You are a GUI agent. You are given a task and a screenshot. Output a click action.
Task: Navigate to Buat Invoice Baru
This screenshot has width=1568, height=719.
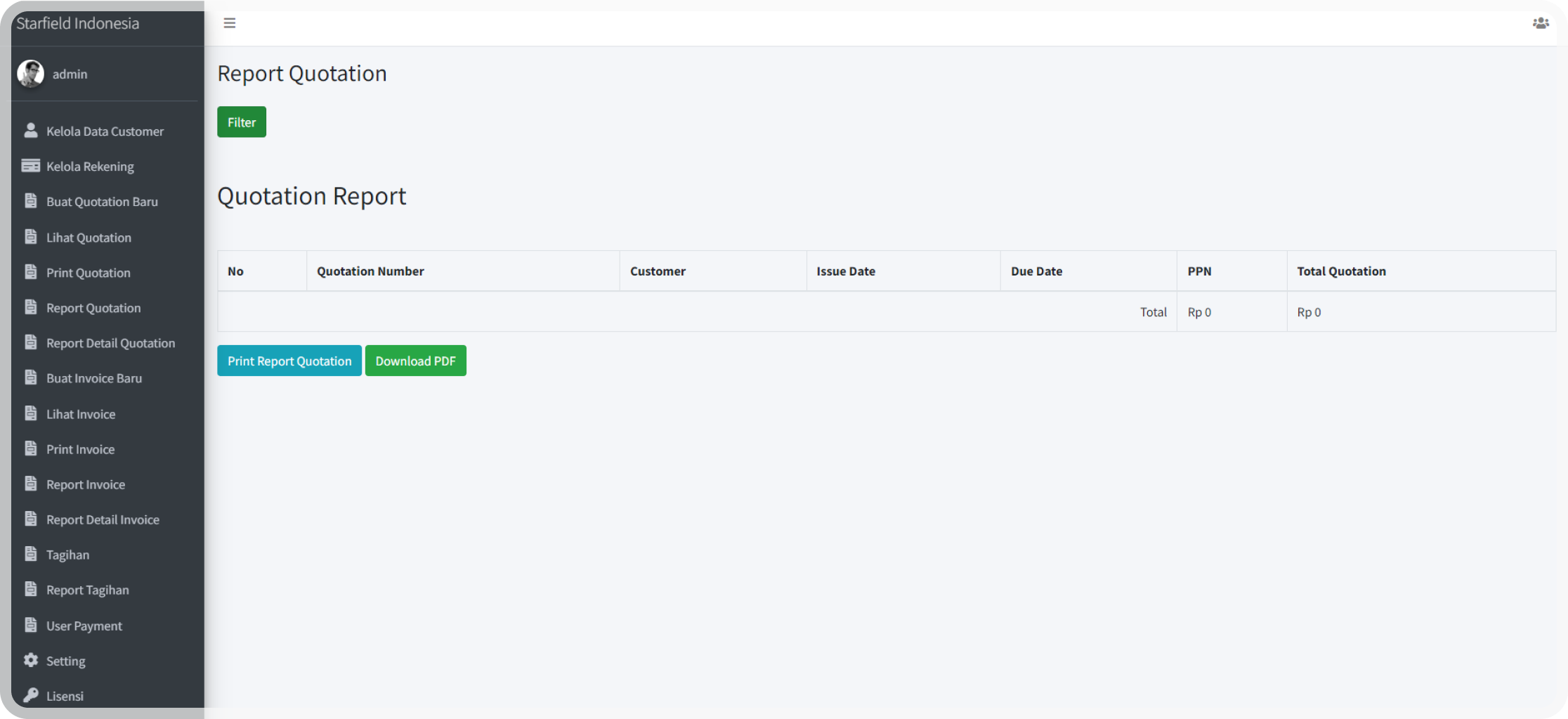coord(94,378)
